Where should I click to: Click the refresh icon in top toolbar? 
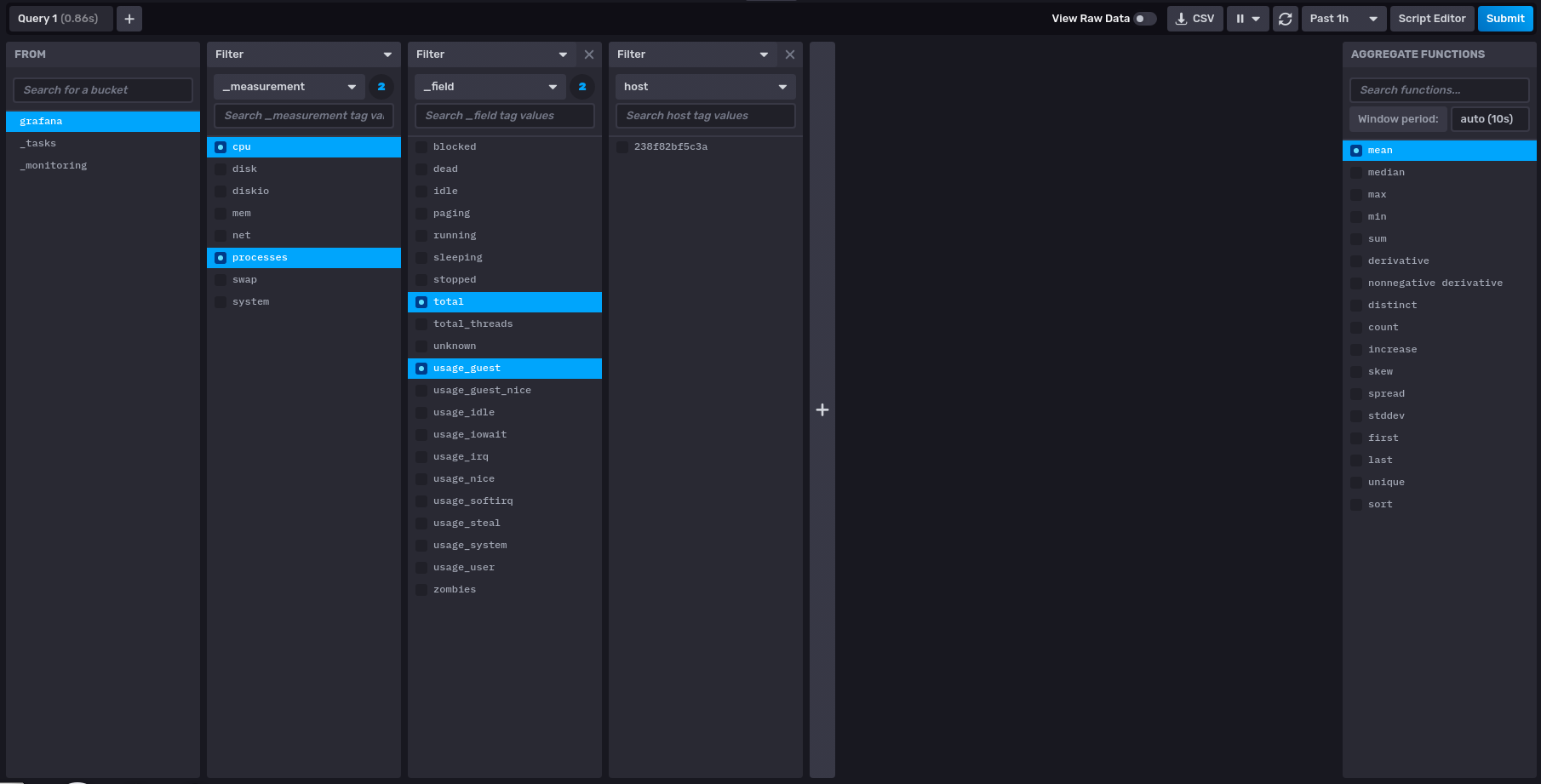[x=1286, y=19]
